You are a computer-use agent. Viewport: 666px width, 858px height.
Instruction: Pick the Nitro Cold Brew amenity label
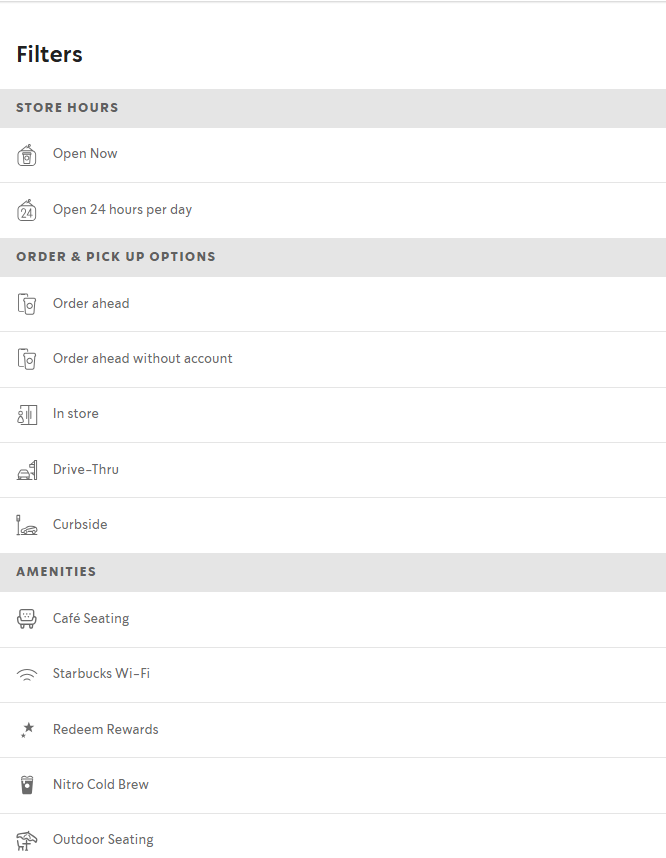click(x=101, y=785)
